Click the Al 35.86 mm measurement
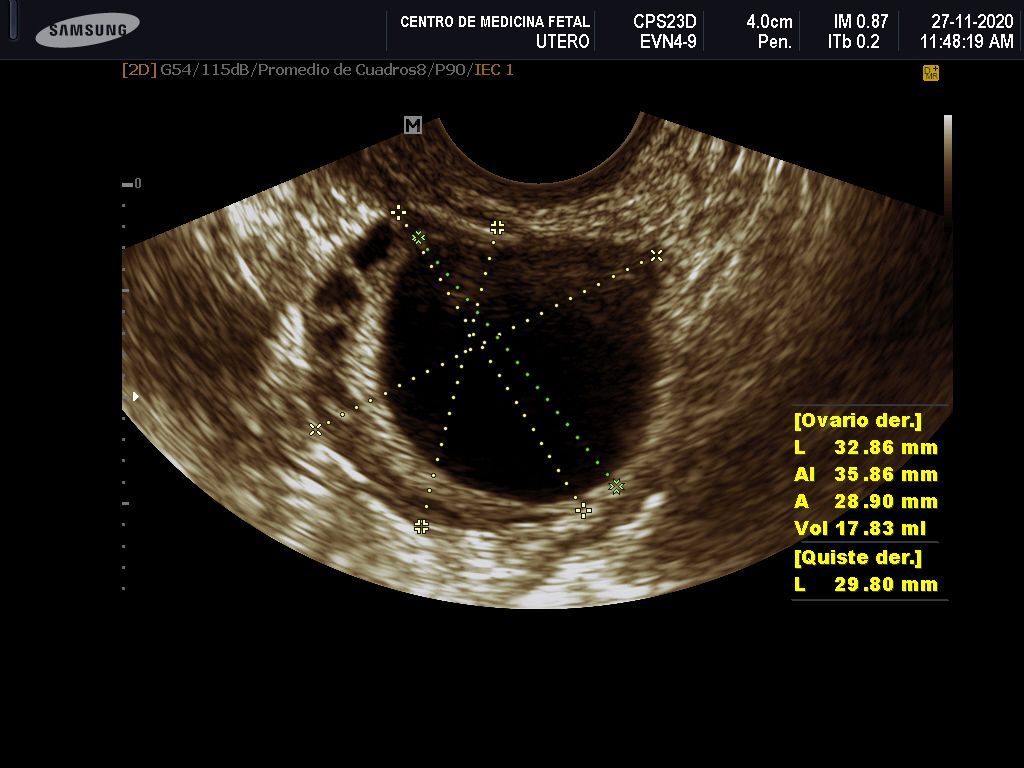Screen dimensions: 1024x768 [x=866, y=474]
